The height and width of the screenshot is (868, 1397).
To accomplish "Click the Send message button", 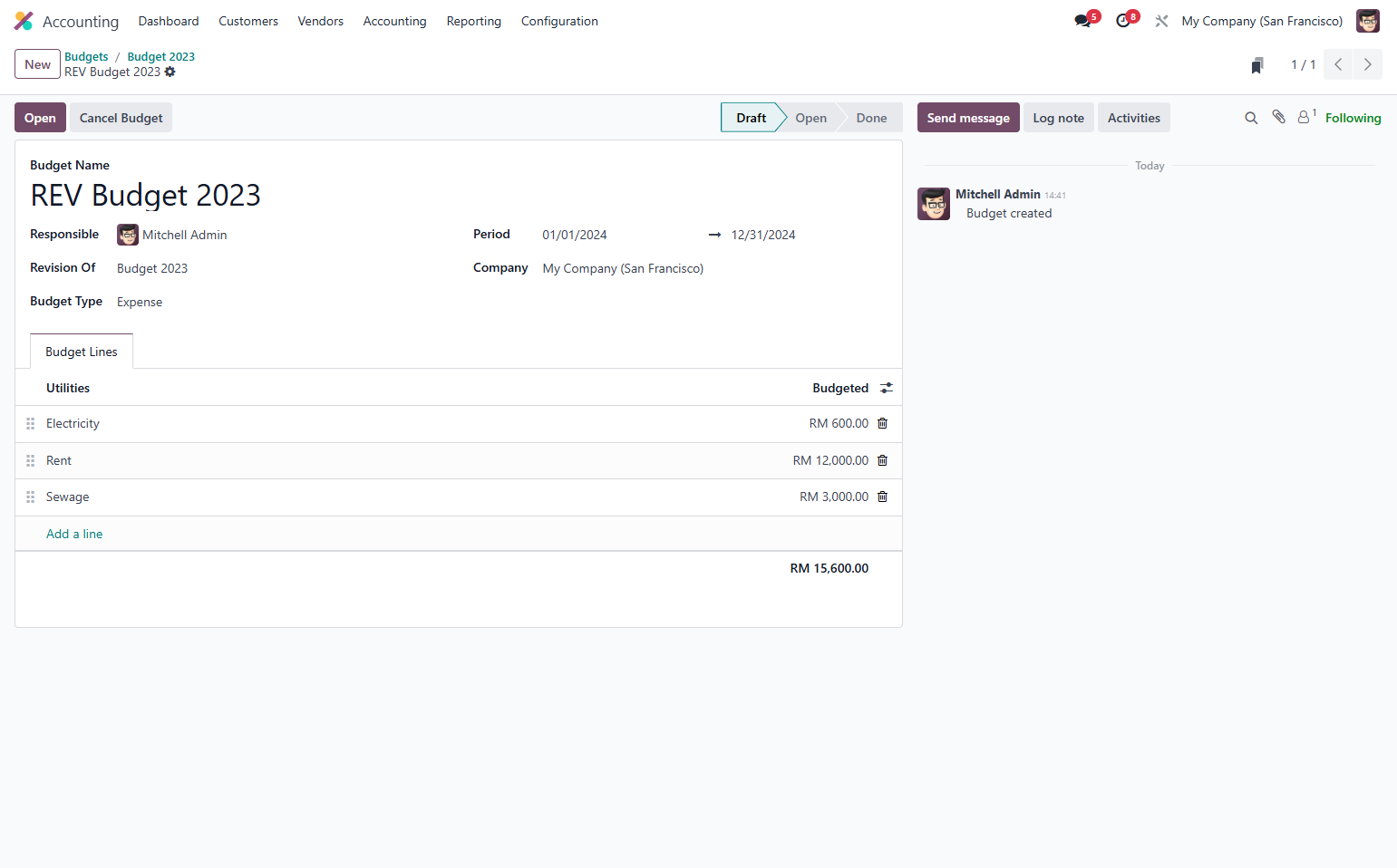I will (x=968, y=118).
